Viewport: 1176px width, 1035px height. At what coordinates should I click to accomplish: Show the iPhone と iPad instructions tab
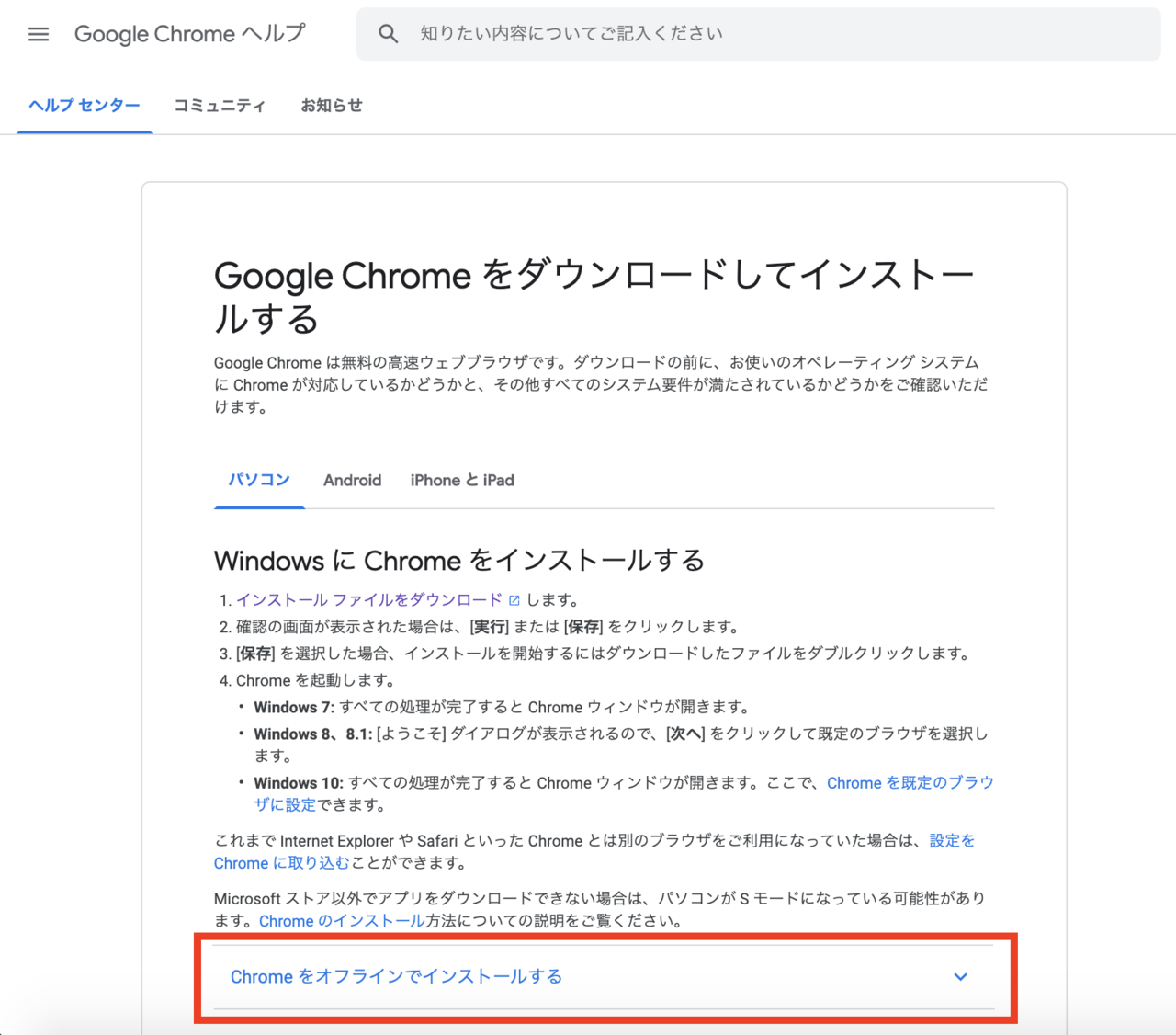(x=462, y=480)
